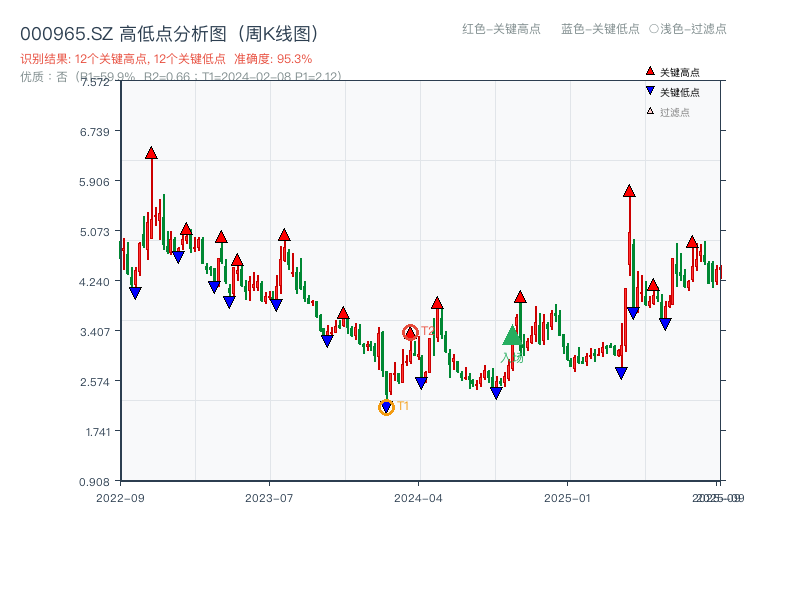Expand details for the T2 circled marker
The image size is (800, 600).
click(x=410, y=330)
